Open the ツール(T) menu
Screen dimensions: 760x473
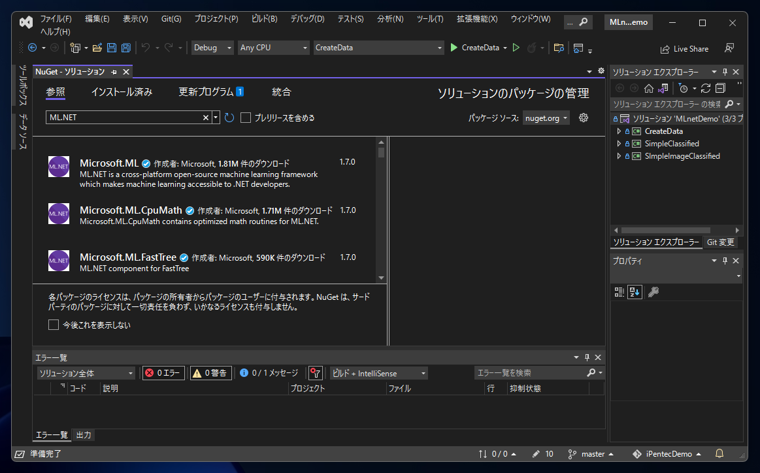(430, 19)
